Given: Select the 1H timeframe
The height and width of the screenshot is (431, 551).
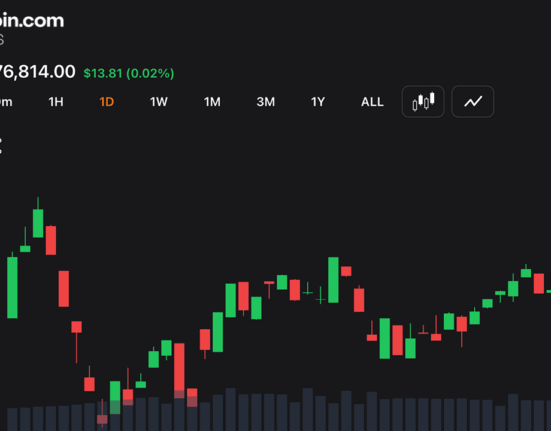Looking at the screenshot, I should click(x=56, y=102).
